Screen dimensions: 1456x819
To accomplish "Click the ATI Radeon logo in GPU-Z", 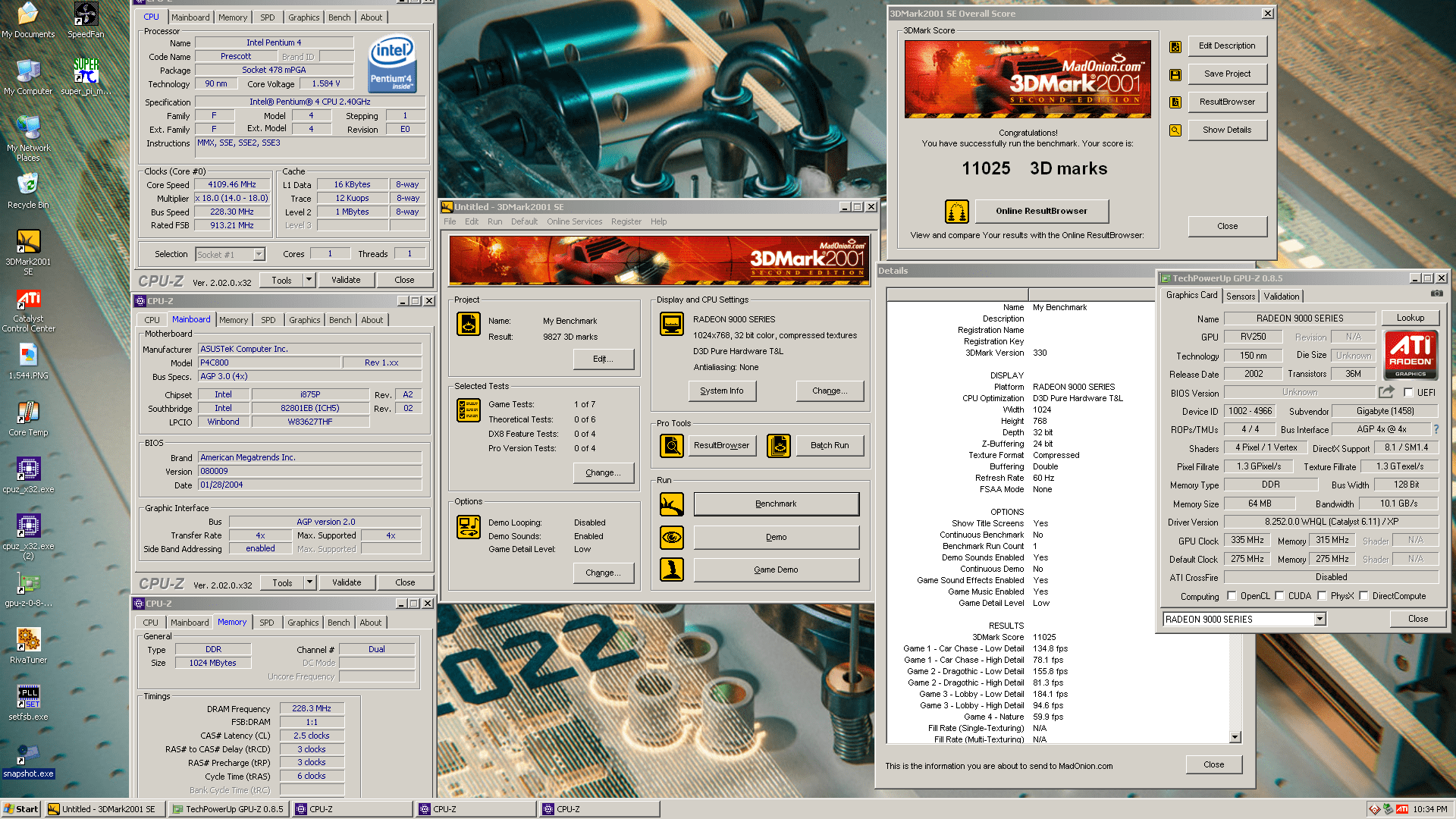I will [x=1410, y=355].
